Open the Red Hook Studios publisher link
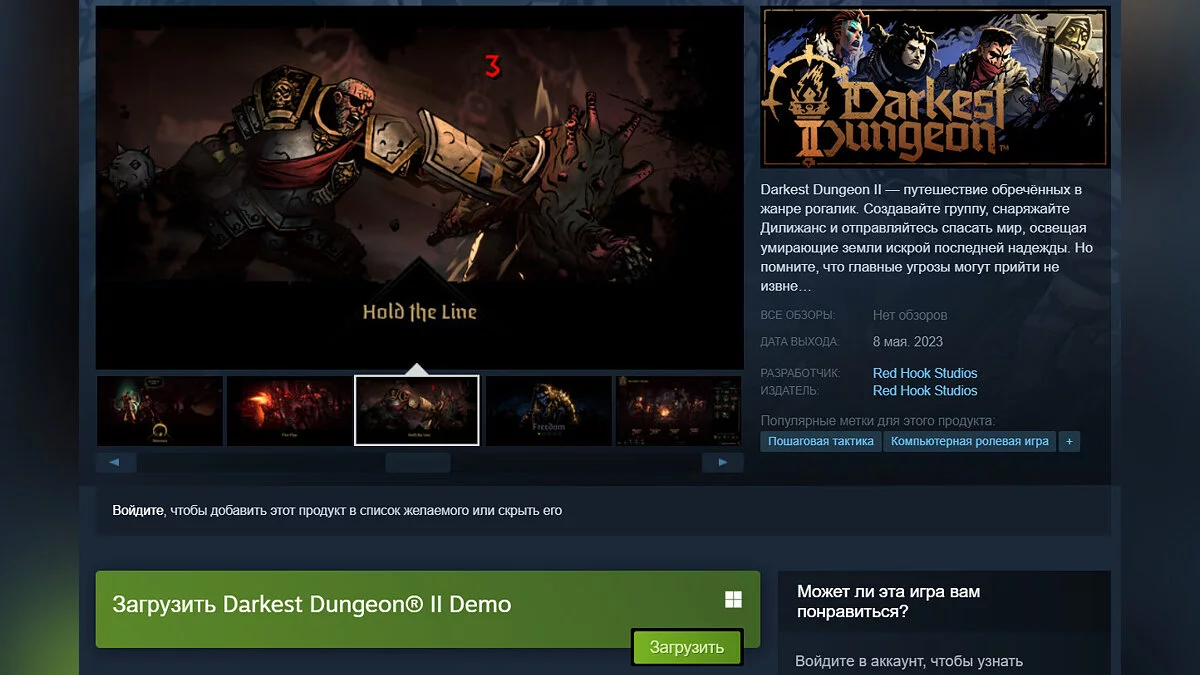Image resolution: width=1200 pixels, height=675 pixels. [925, 391]
